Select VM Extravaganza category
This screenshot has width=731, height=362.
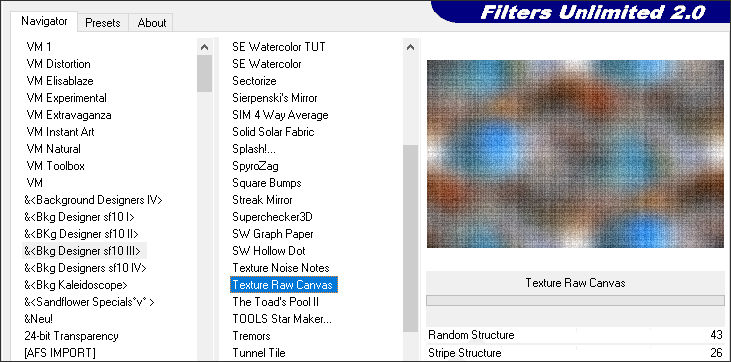(x=69, y=115)
